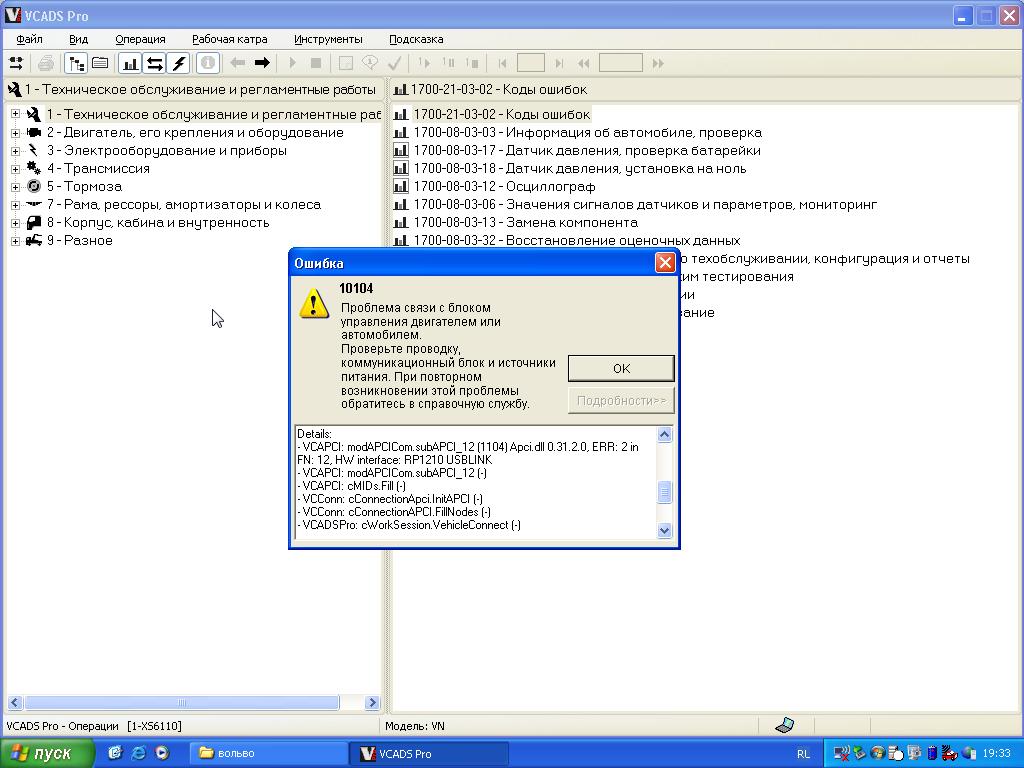This screenshot has height=768, width=1024.
Task: Select tree item 4 - Трансмиссия
Action: 98,168
